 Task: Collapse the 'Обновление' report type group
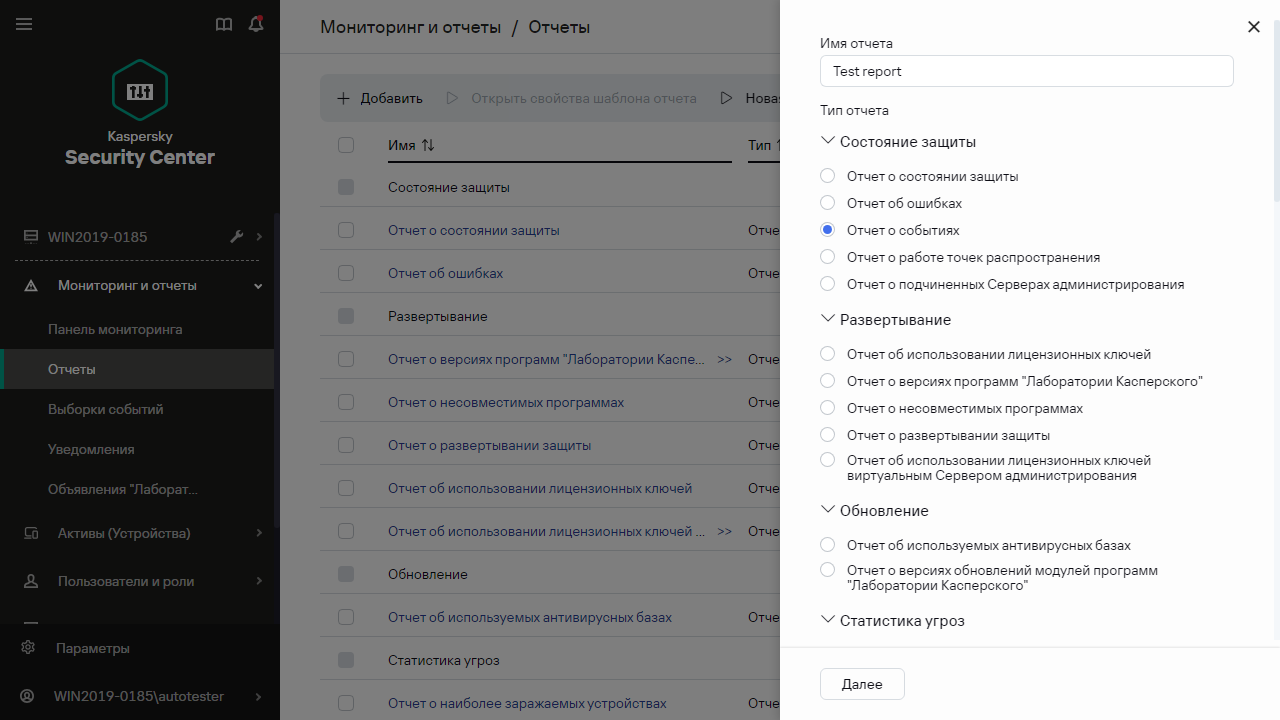(827, 510)
